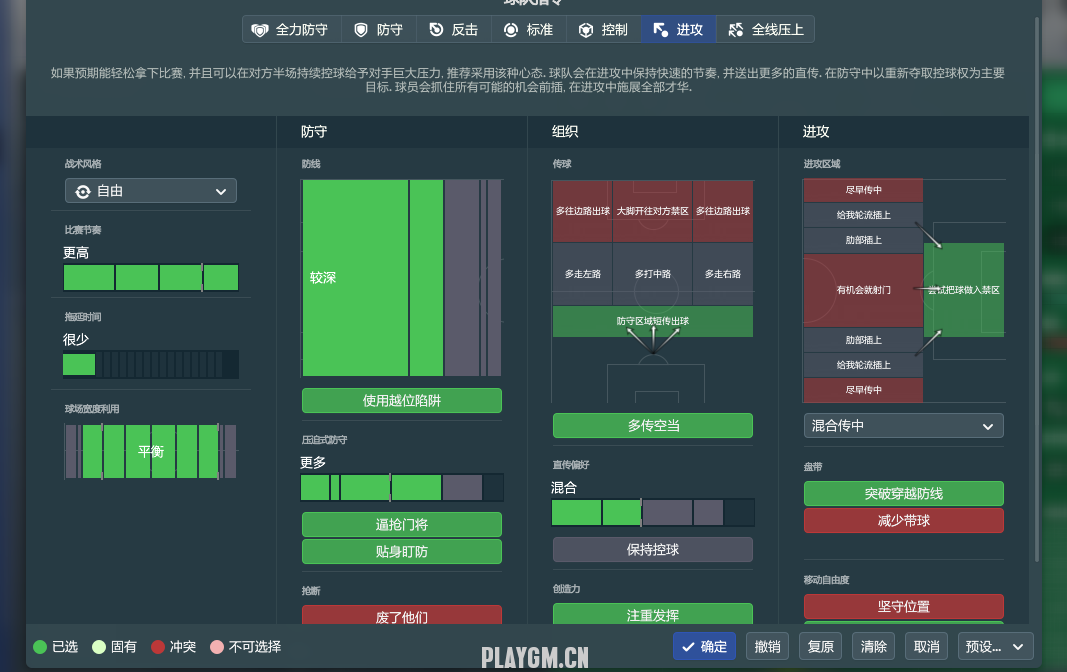Adjust the 比赛节奏 tempo slider bar
Viewport: 1067px width, 672px height.
click(151, 277)
